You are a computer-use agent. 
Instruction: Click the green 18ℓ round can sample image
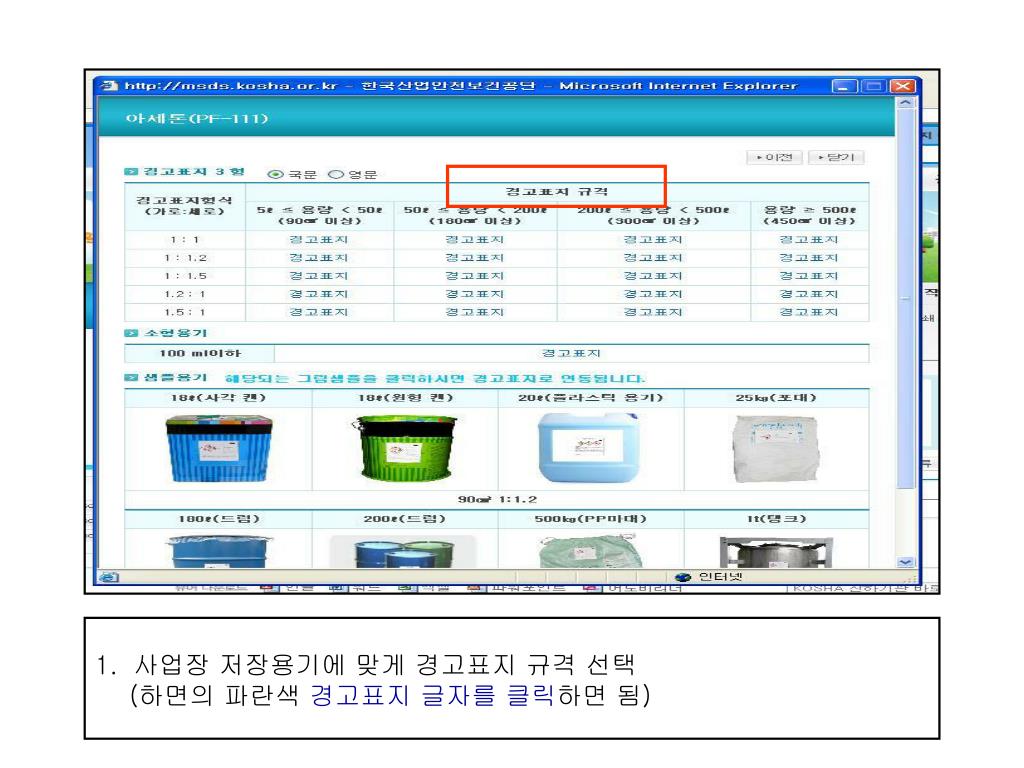click(x=405, y=449)
